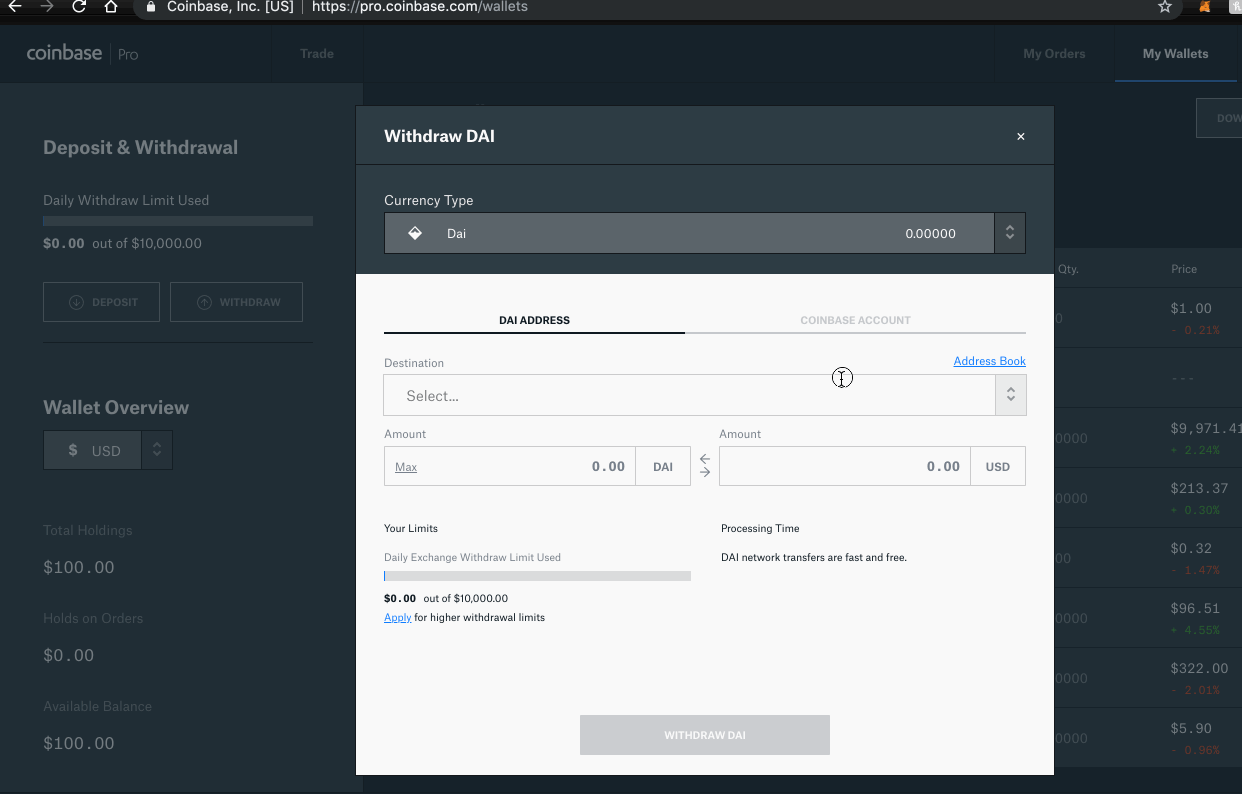Image resolution: width=1242 pixels, height=794 pixels.
Task: Click the $96.51 price cell
Action: tap(1195, 608)
